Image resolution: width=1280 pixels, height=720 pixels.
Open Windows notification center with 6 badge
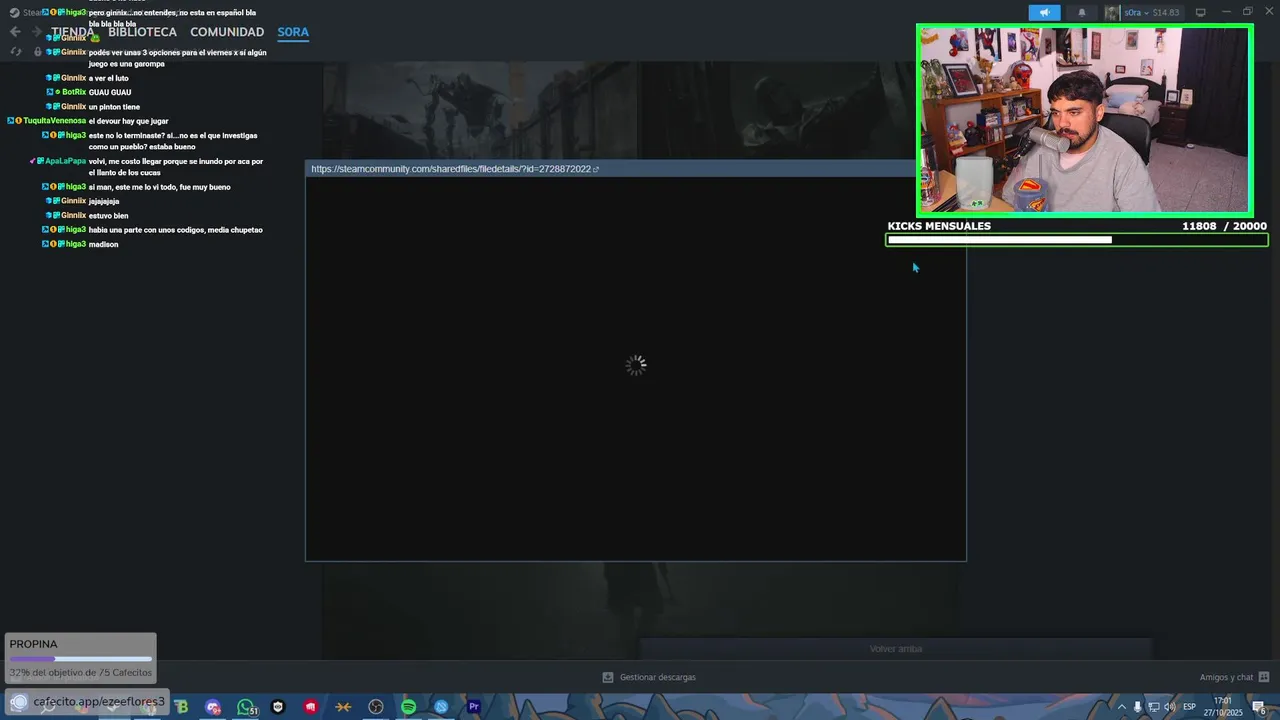1260,707
